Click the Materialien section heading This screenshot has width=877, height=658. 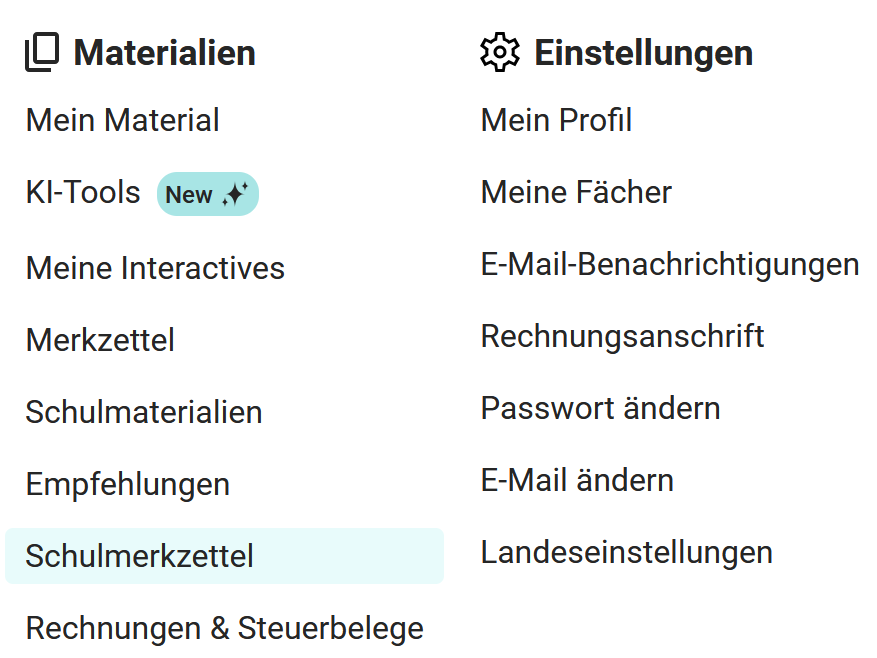(164, 52)
